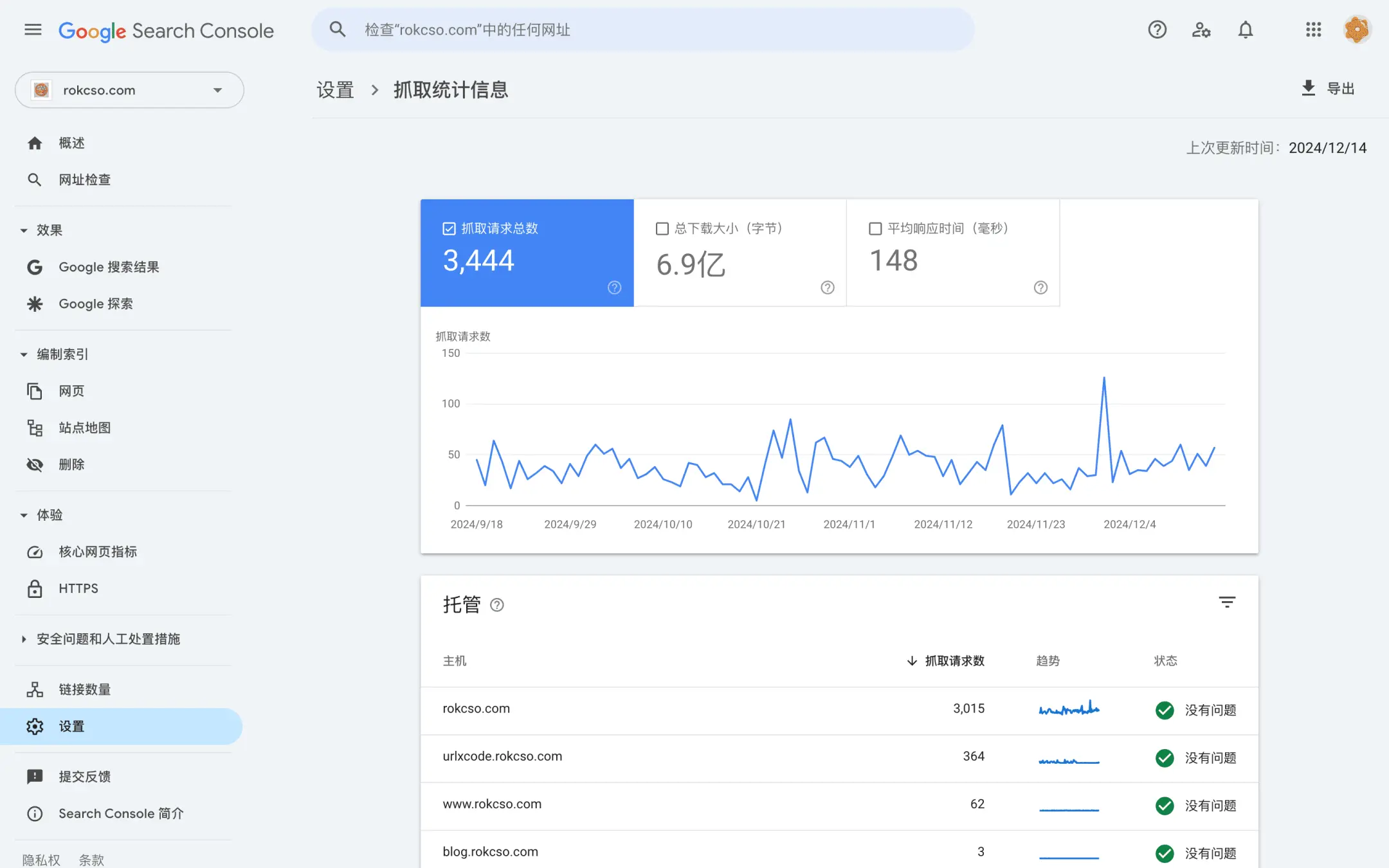
Task: Click the 网址检查 magnifier icon
Action: pos(35,179)
